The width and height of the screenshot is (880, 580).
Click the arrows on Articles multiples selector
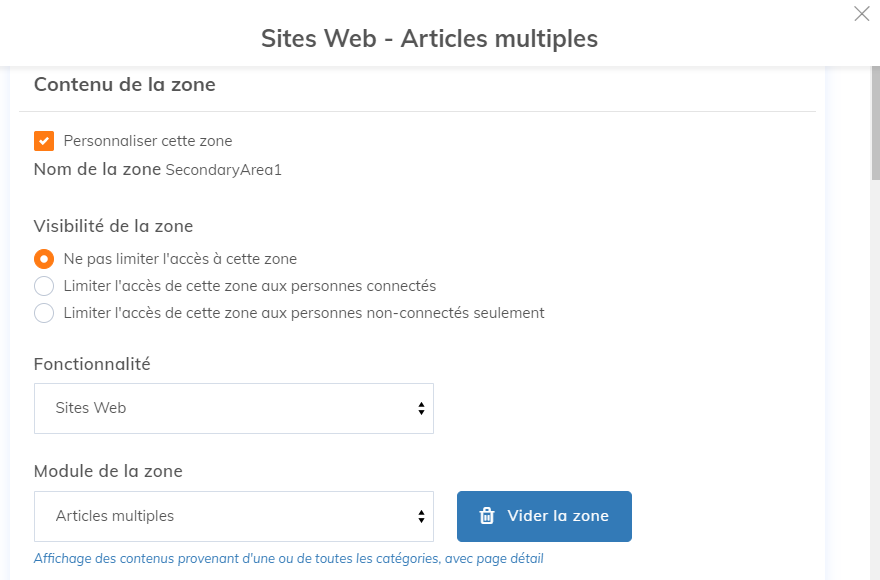pos(423,516)
